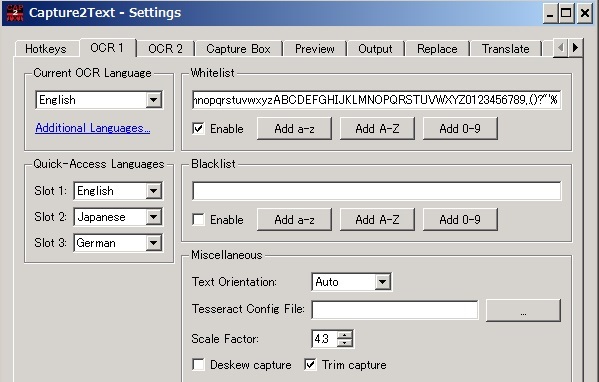Switch to the Output tab
The image size is (599, 382).
tap(375, 49)
